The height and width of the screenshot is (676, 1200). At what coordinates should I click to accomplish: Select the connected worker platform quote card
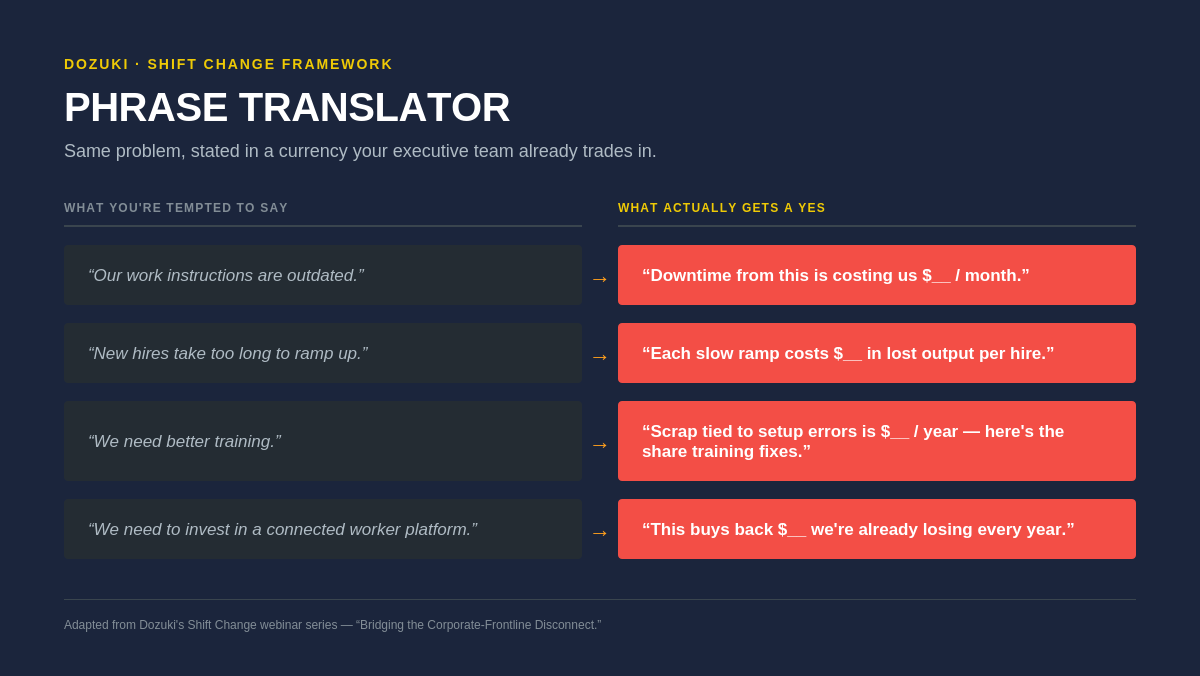point(323,529)
